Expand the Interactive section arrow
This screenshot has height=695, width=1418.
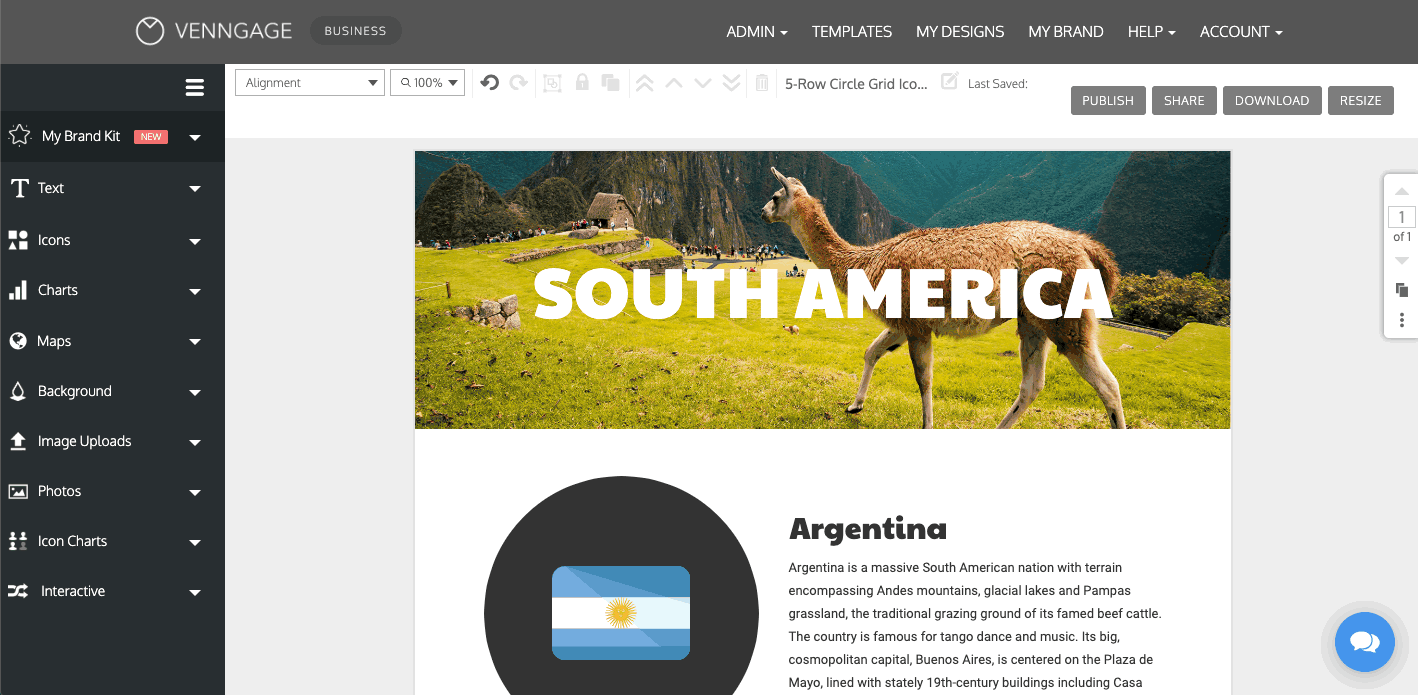(195, 592)
